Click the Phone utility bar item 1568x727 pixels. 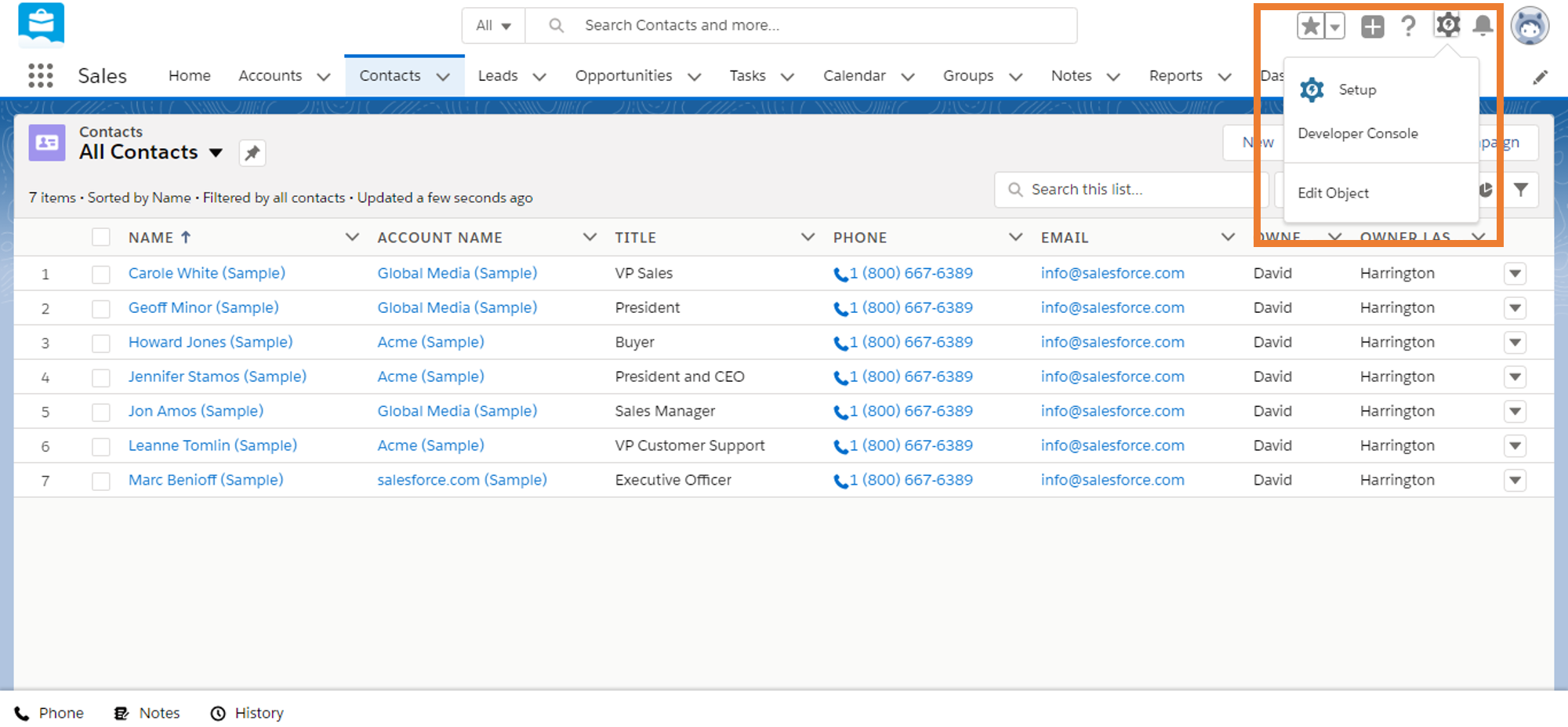(49, 713)
